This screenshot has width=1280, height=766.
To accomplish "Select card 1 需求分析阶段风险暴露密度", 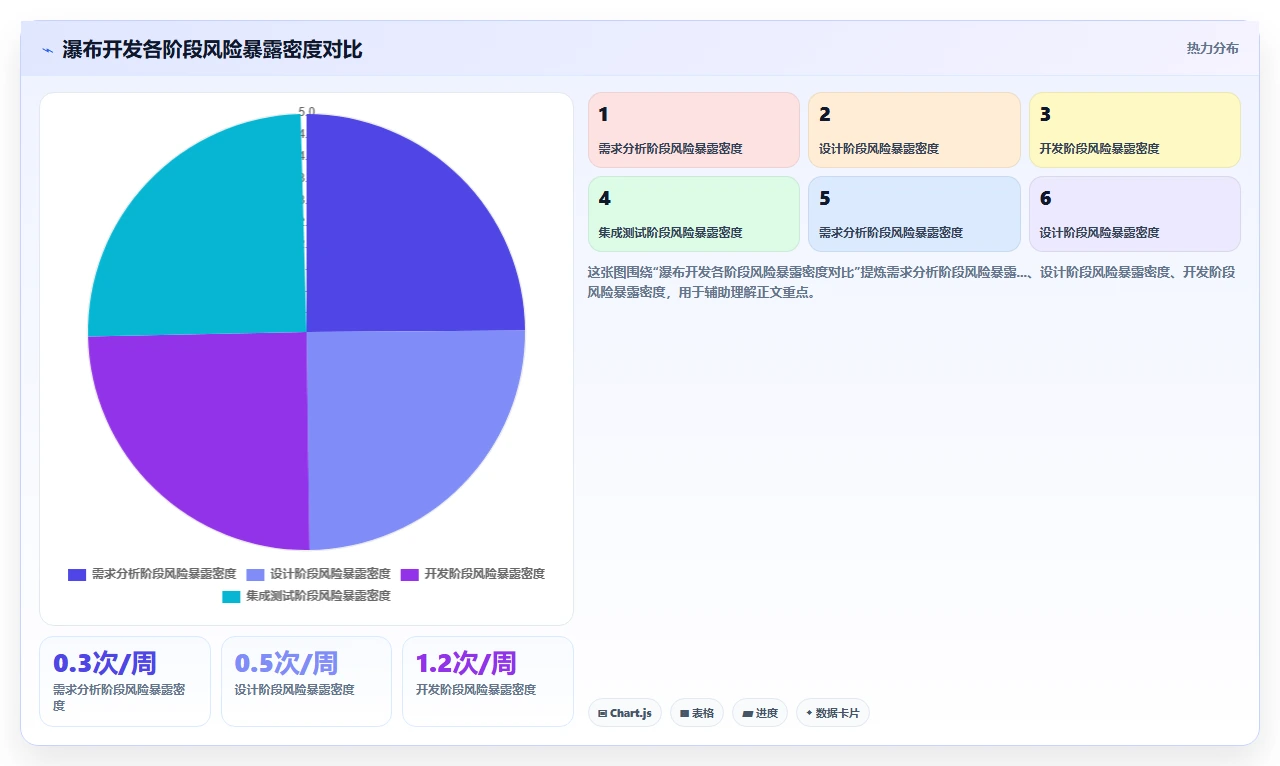I will coord(694,130).
